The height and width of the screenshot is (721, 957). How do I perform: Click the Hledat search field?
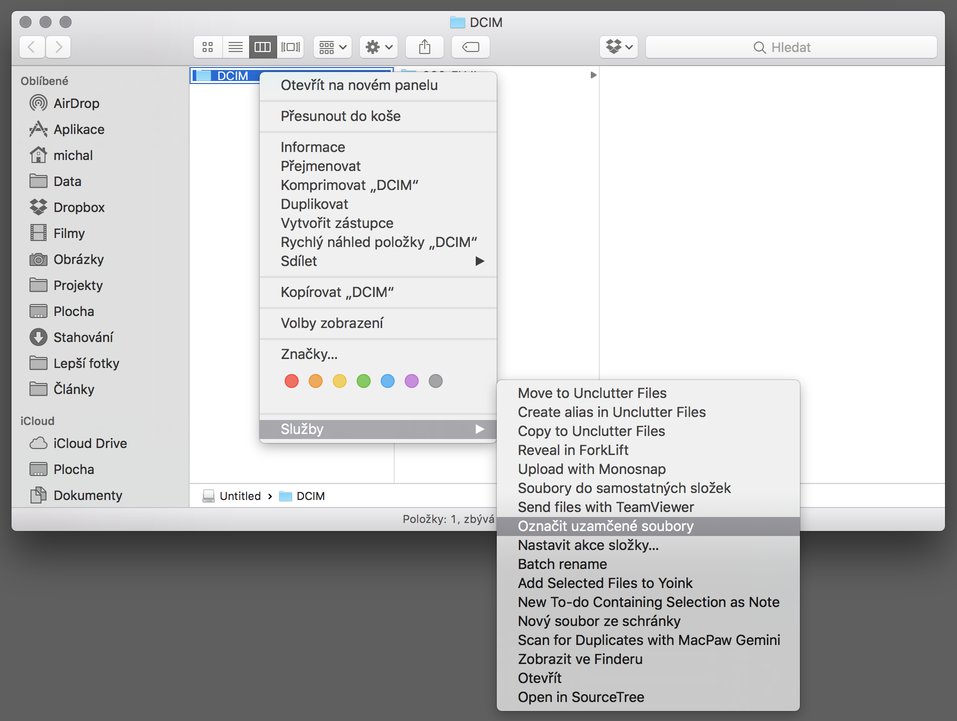click(x=791, y=47)
